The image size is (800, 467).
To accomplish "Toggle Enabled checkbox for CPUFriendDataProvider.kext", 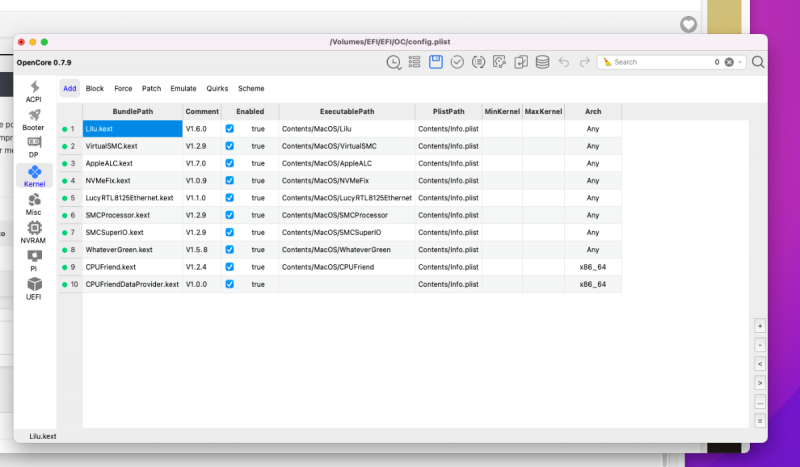I will tap(230, 284).
